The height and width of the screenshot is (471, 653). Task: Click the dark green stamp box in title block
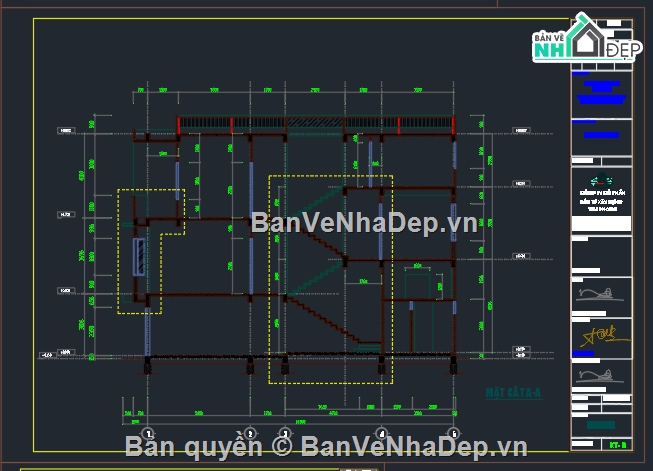[x=601, y=425]
